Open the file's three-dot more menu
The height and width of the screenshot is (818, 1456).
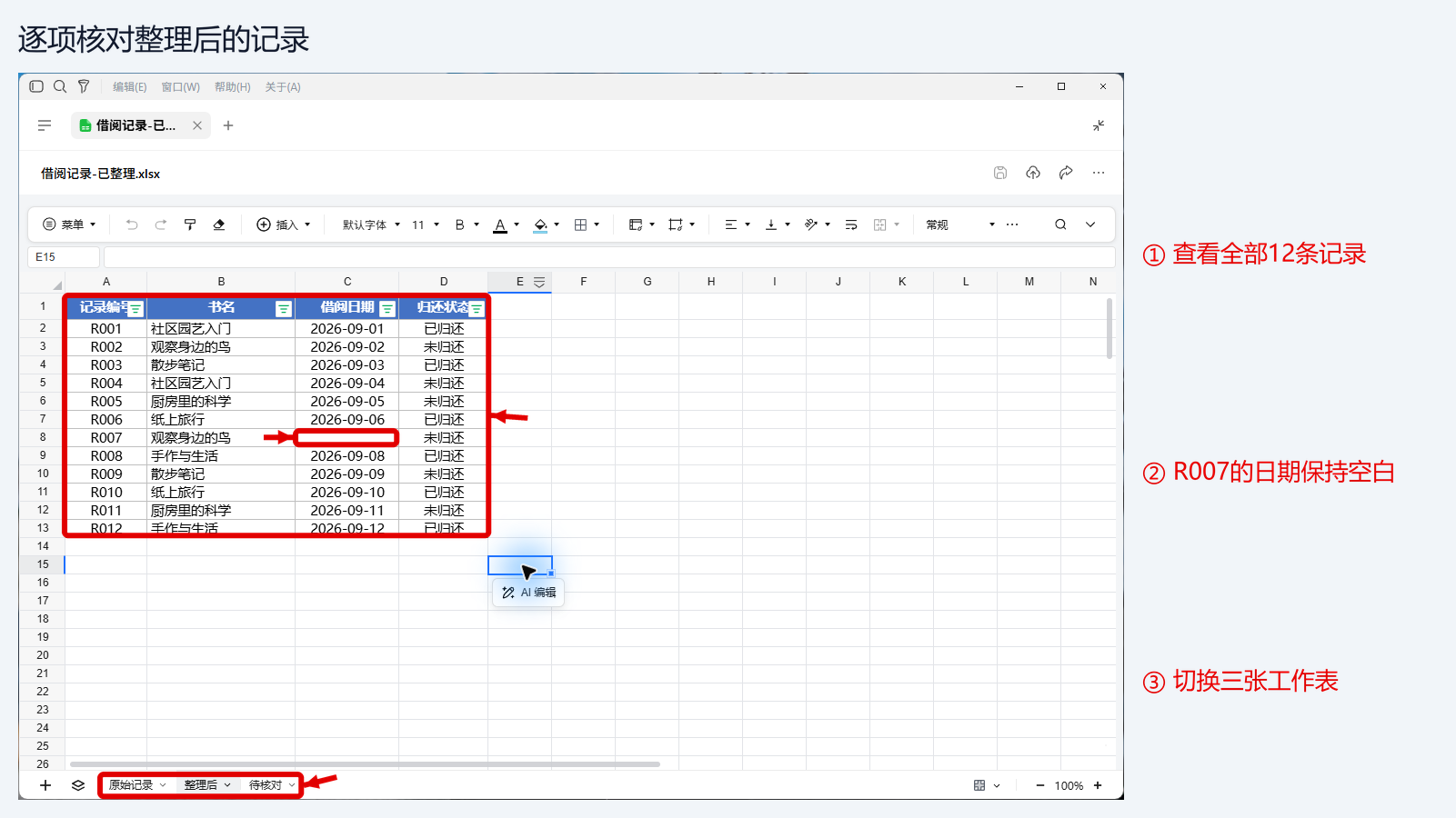pos(1099,173)
